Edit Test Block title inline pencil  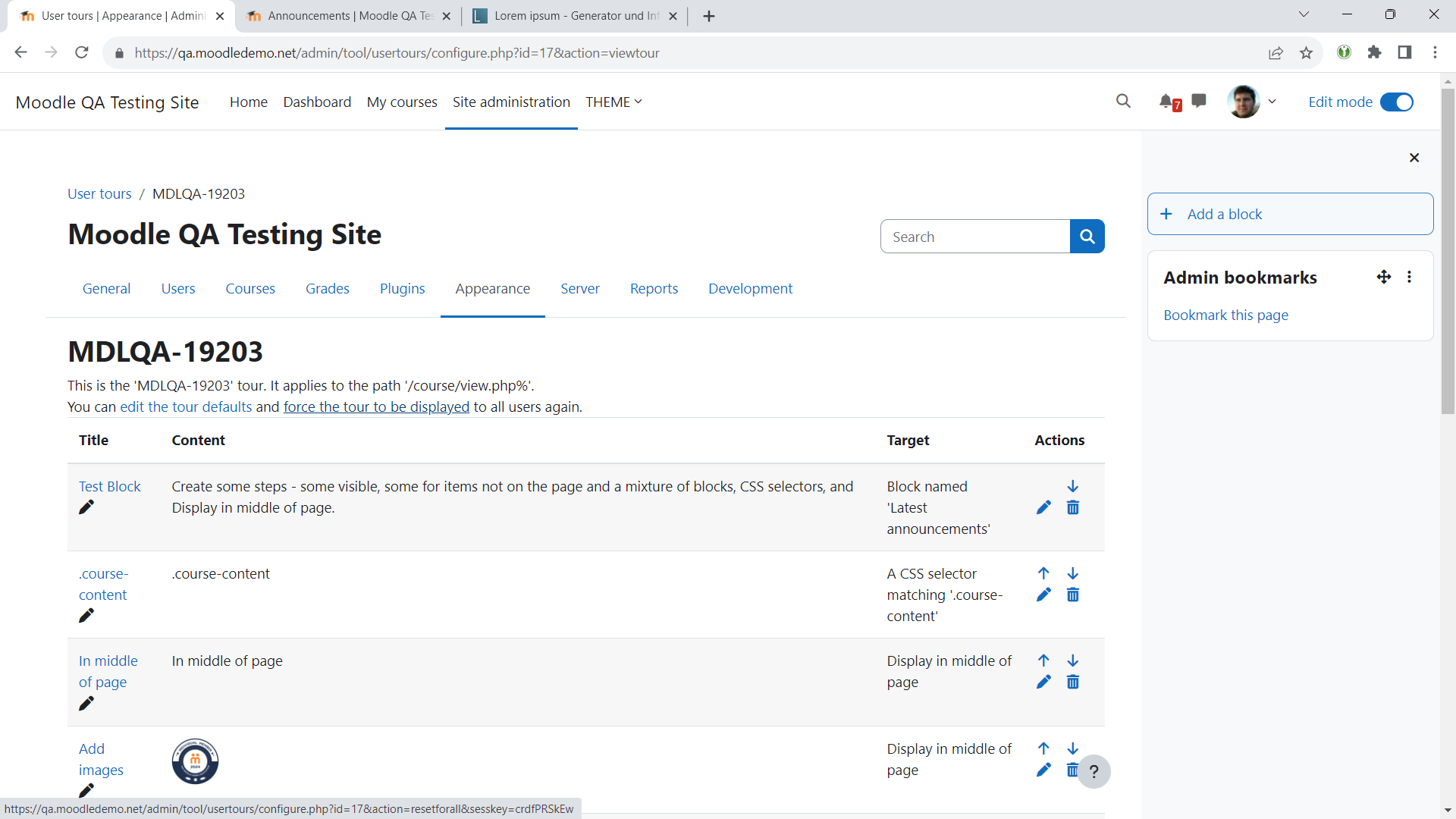(x=86, y=507)
